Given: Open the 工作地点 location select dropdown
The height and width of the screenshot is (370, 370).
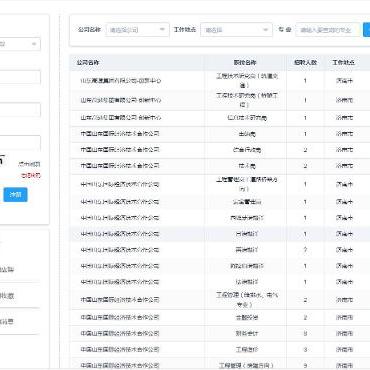Looking at the screenshot, I should click(x=236, y=30).
